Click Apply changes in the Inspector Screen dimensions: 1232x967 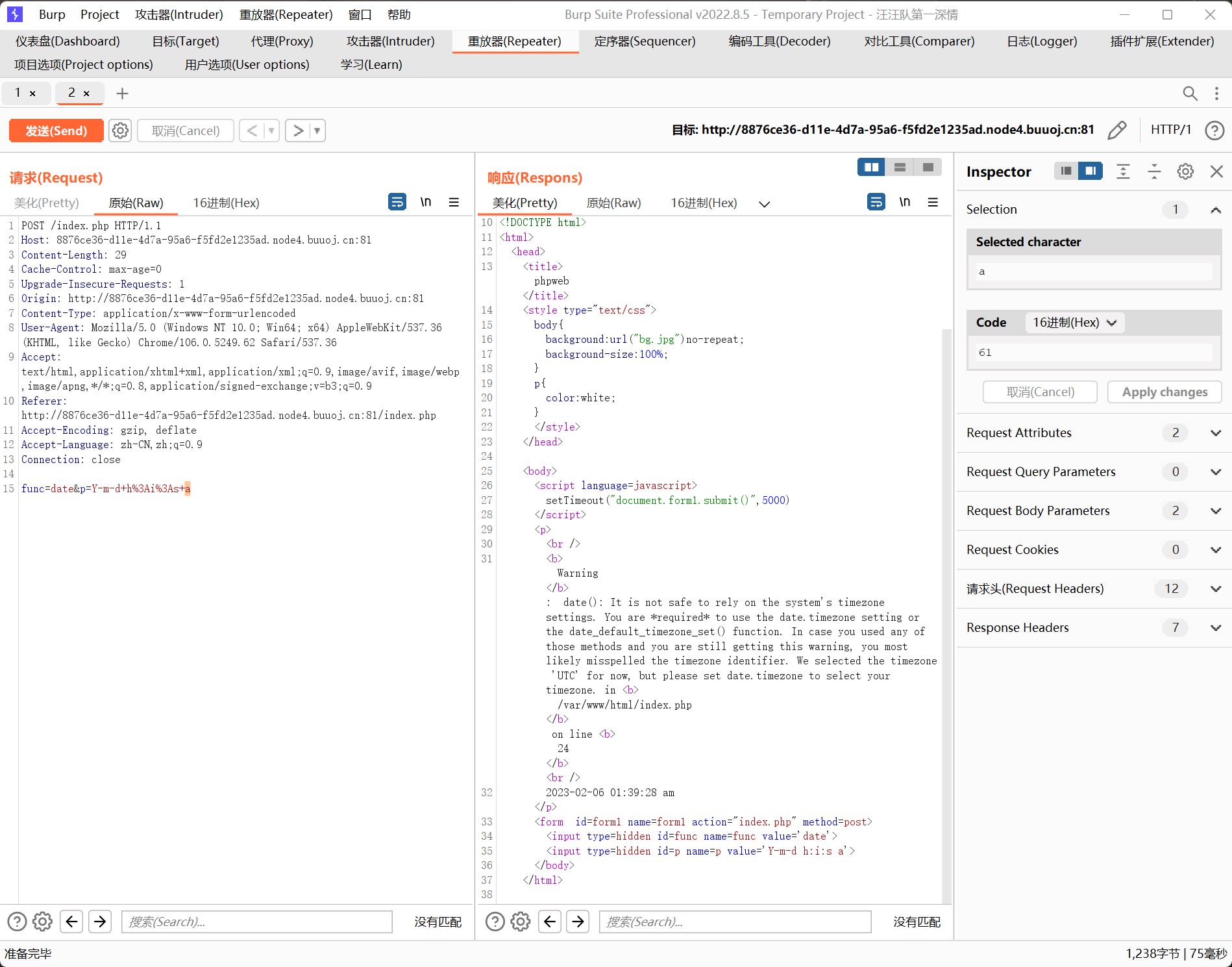click(x=1164, y=392)
